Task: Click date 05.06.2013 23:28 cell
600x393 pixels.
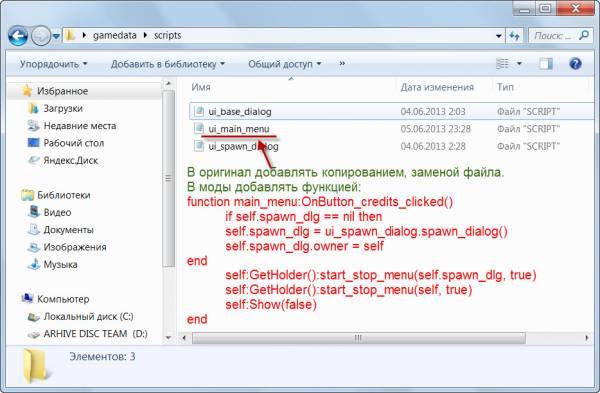Action: click(435, 129)
